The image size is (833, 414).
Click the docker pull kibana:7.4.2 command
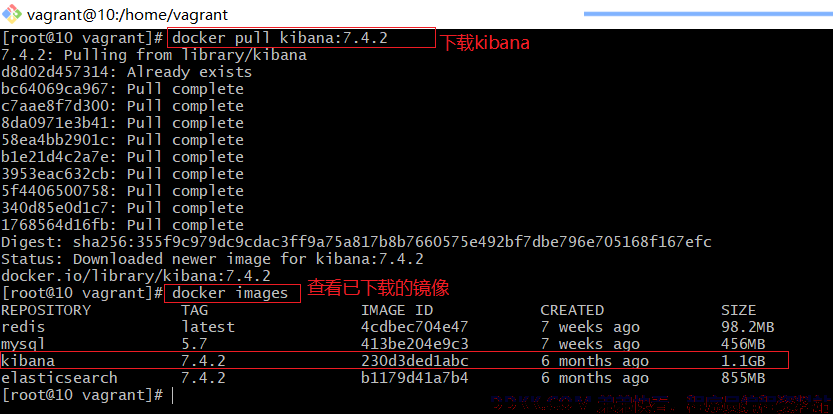pyautogui.click(x=280, y=38)
